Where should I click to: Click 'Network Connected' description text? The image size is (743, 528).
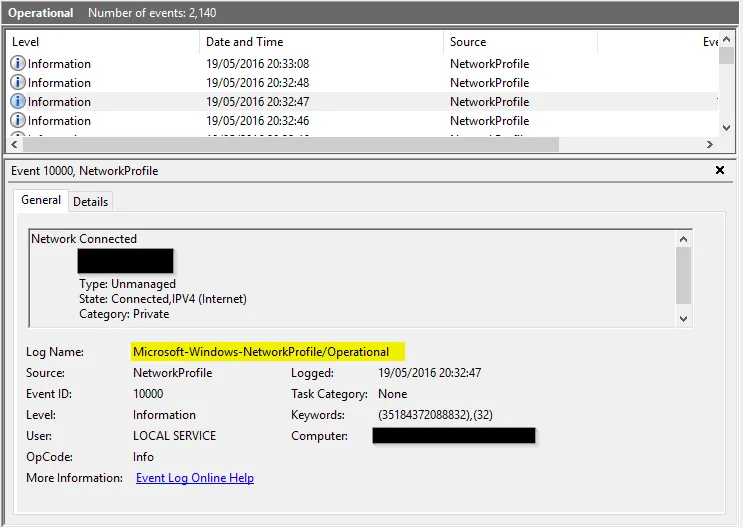click(84, 238)
